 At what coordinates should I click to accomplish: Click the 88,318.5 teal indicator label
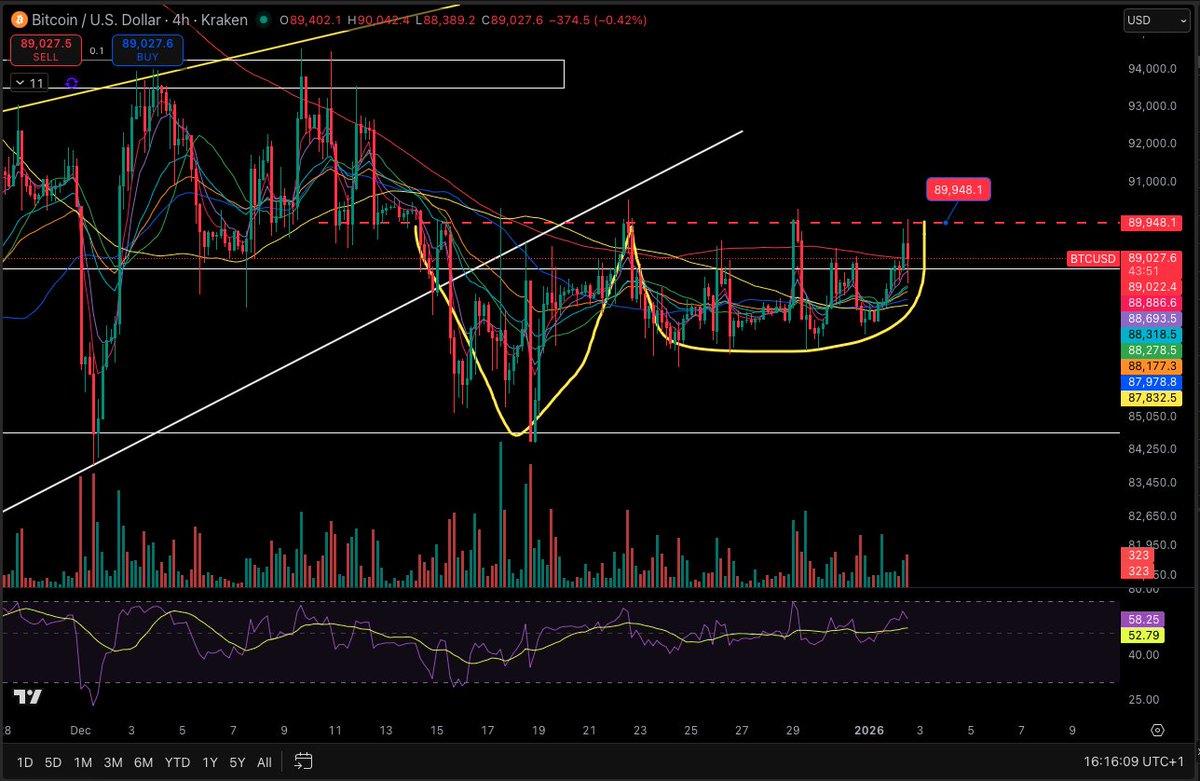pyautogui.click(x=1150, y=334)
